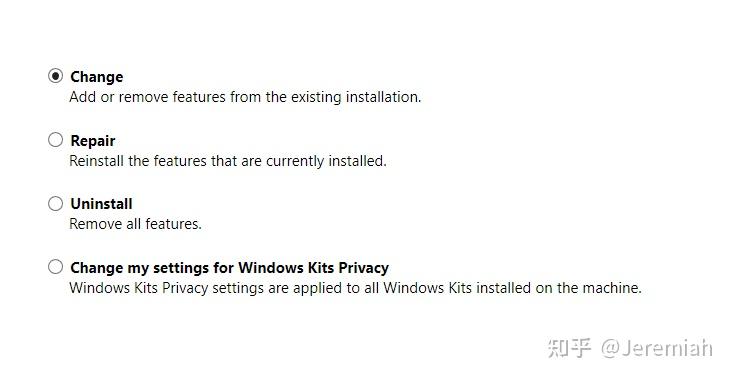Click the Zhihu logo watermark
This screenshot has width=731, height=378.
(x=570, y=348)
